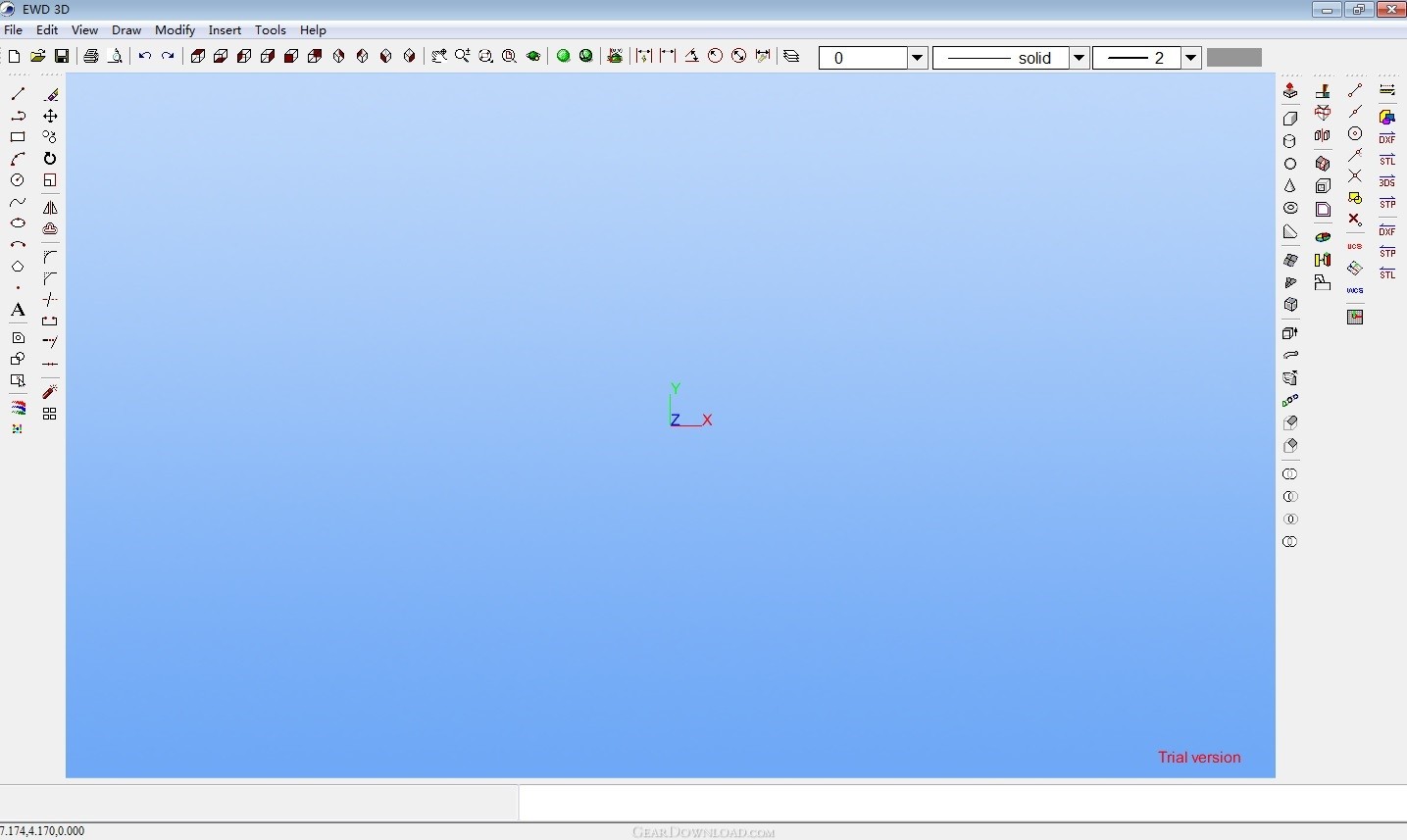Select the Spline curve tool

(18, 203)
